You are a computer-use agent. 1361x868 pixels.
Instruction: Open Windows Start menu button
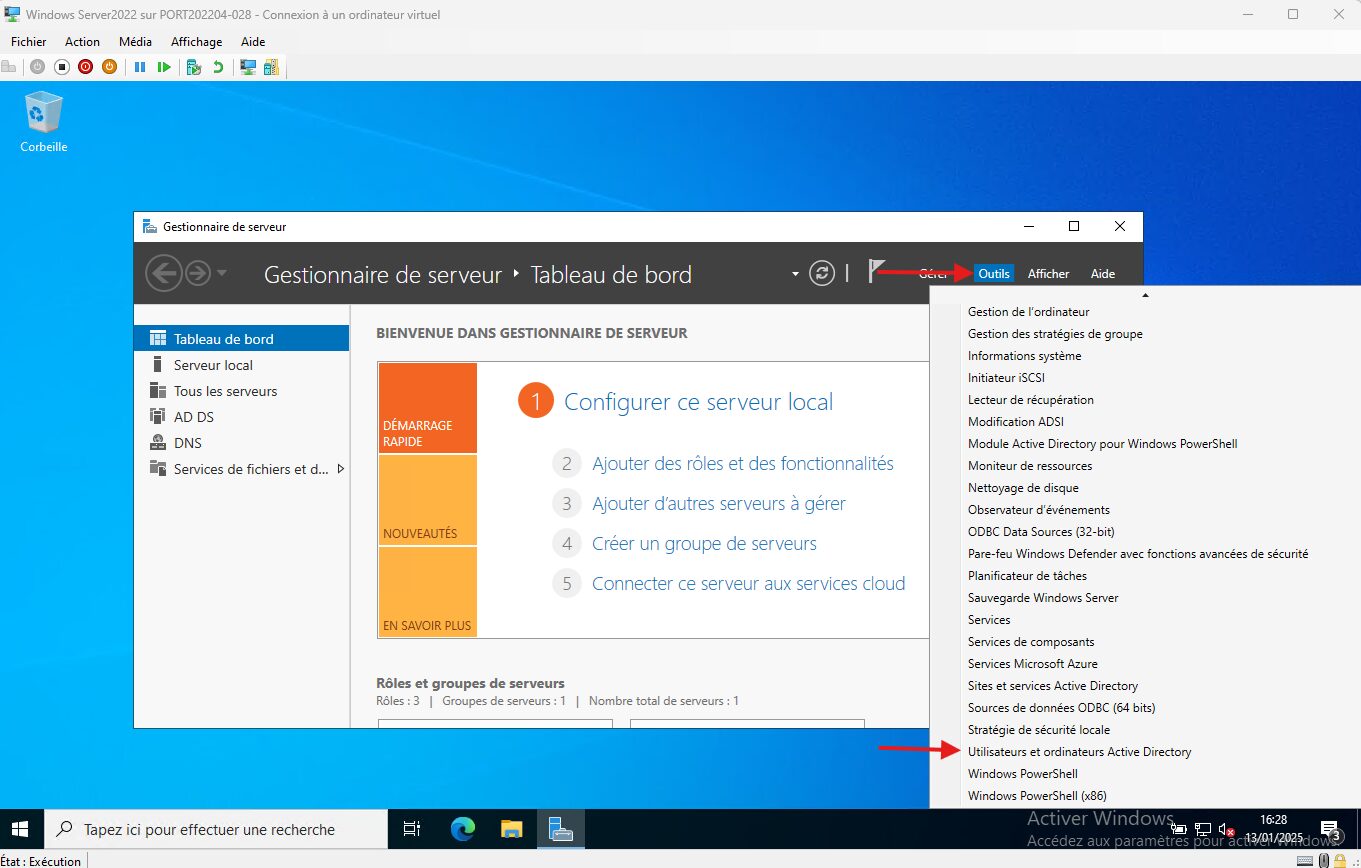pos(20,829)
